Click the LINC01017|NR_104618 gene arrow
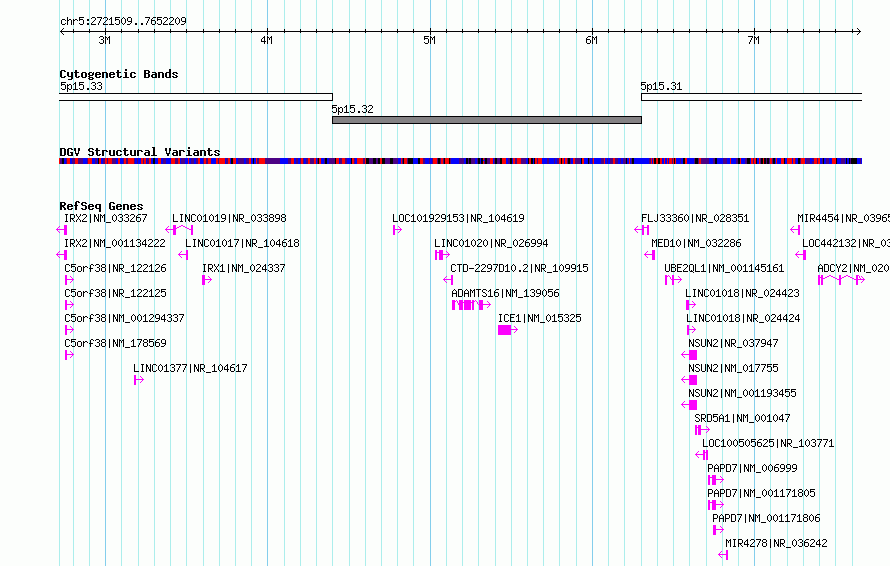This screenshot has width=890, height=566. click(183, 255)
